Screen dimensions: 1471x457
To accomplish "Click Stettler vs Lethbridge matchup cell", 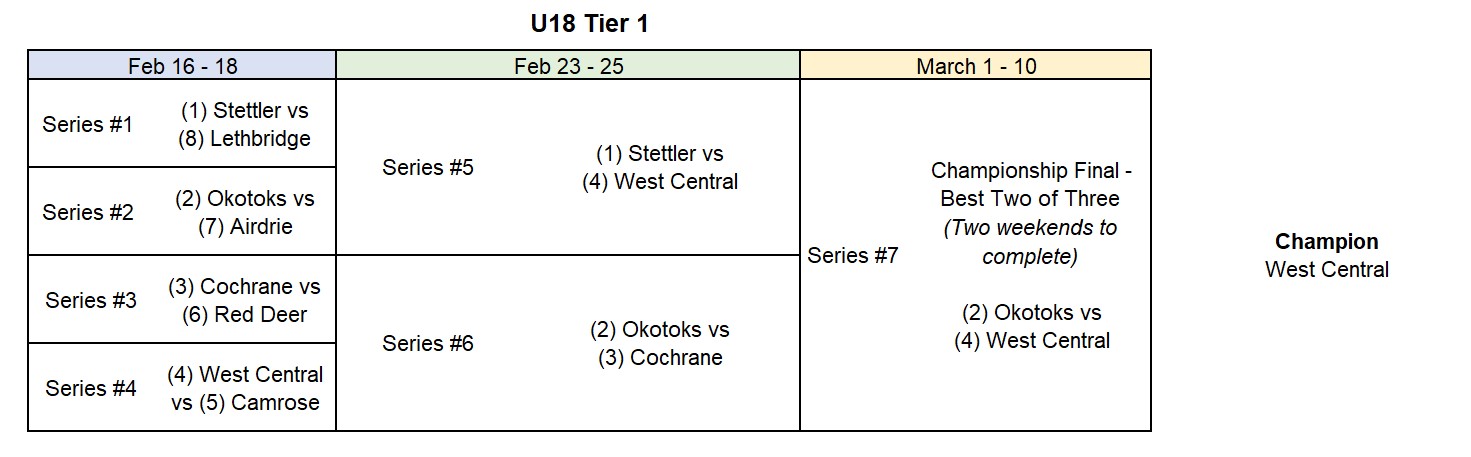I will 245,125.
